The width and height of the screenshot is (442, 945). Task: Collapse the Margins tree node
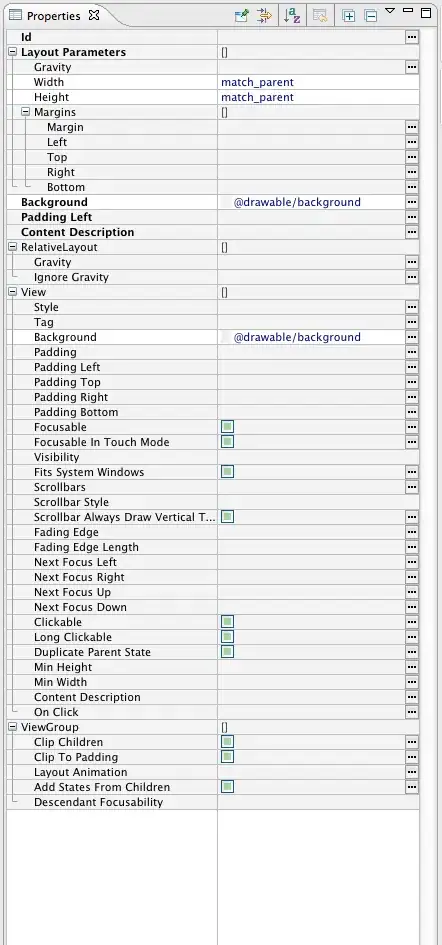(25, 112)
